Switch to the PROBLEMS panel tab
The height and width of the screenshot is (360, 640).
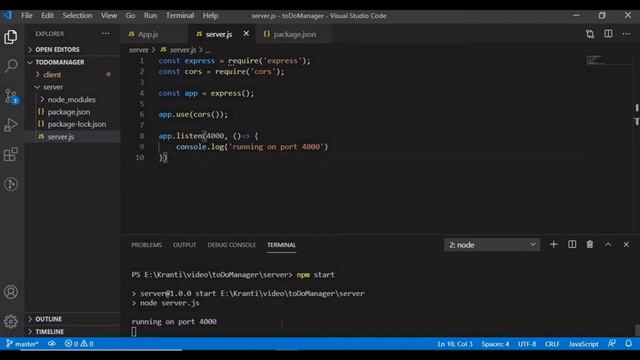pos(147,245)
